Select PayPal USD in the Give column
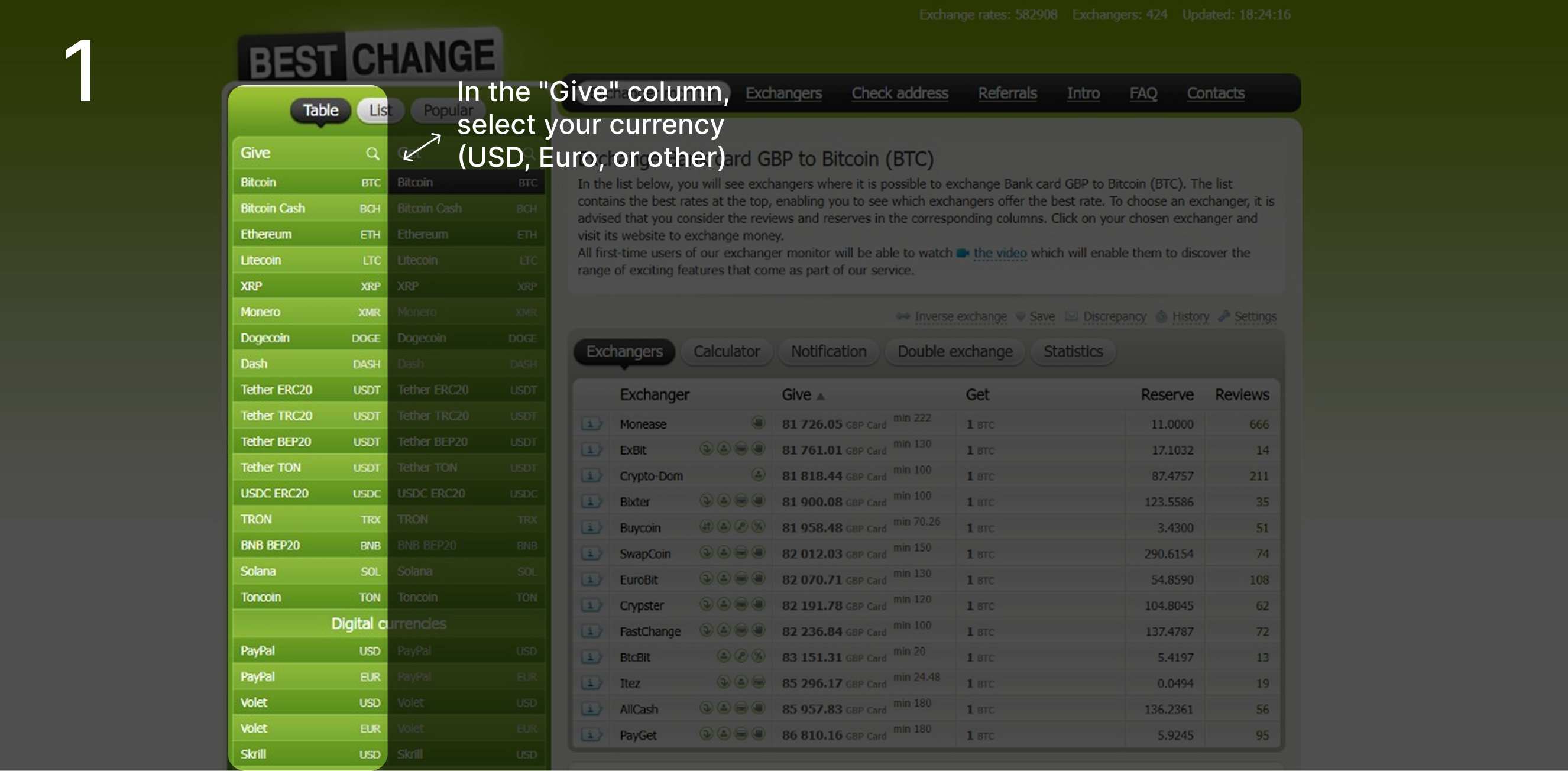This screenshot has width=1568, height=771. pos(310,651)
